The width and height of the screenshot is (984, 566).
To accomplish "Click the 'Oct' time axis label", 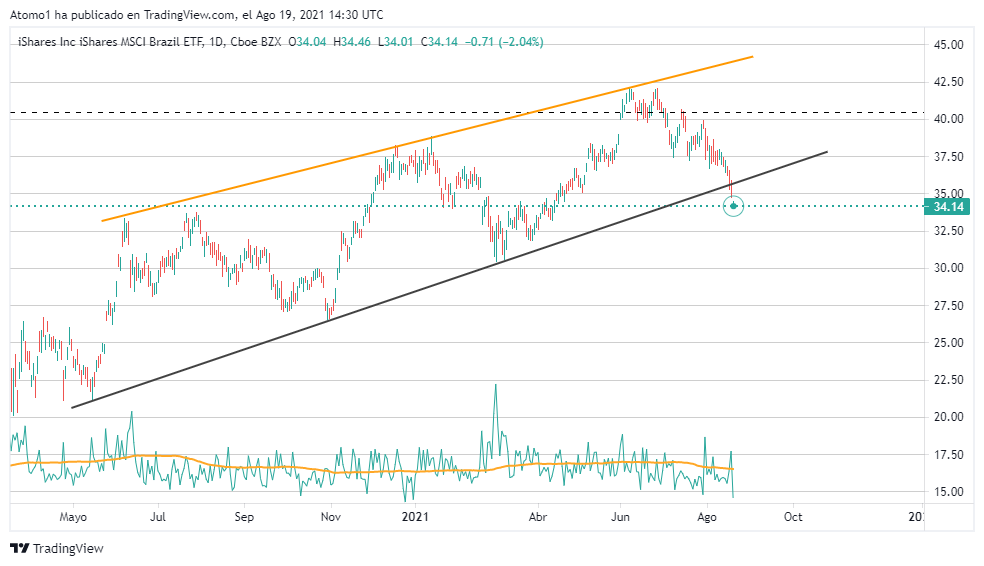I will pos(793,517).
